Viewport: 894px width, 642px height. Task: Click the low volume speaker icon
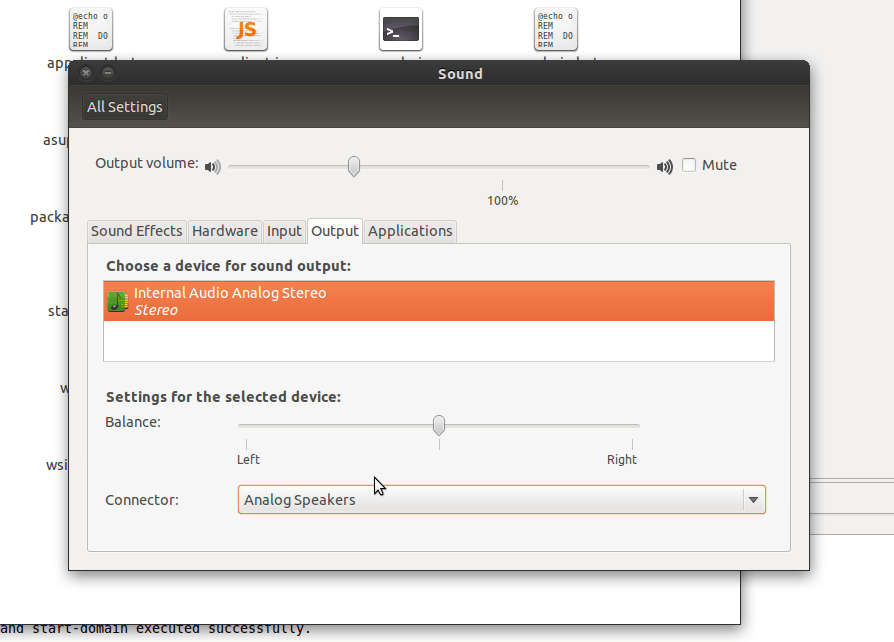point(212,167)
